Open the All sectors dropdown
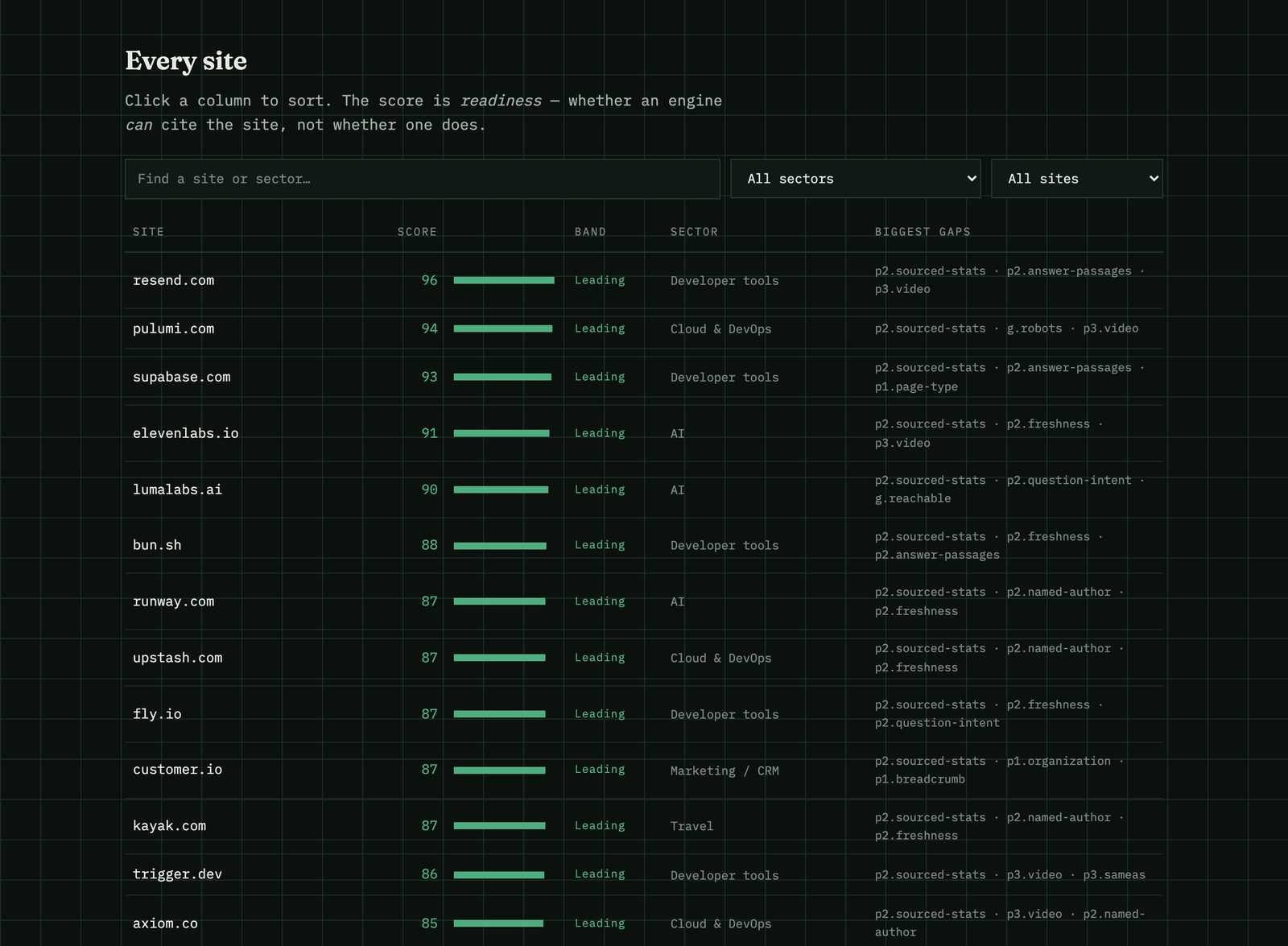 pos(856,179)
